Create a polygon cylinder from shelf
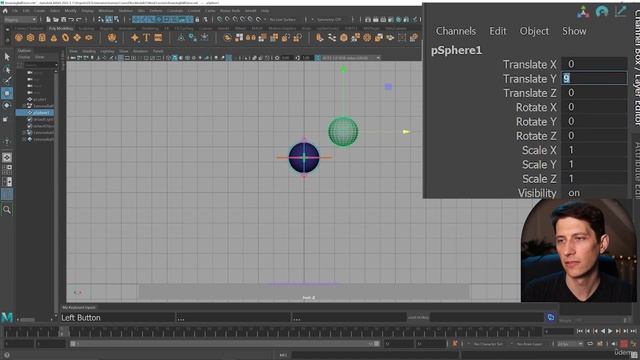The width and height of the screenshot is (640, 360). (42, 38)
